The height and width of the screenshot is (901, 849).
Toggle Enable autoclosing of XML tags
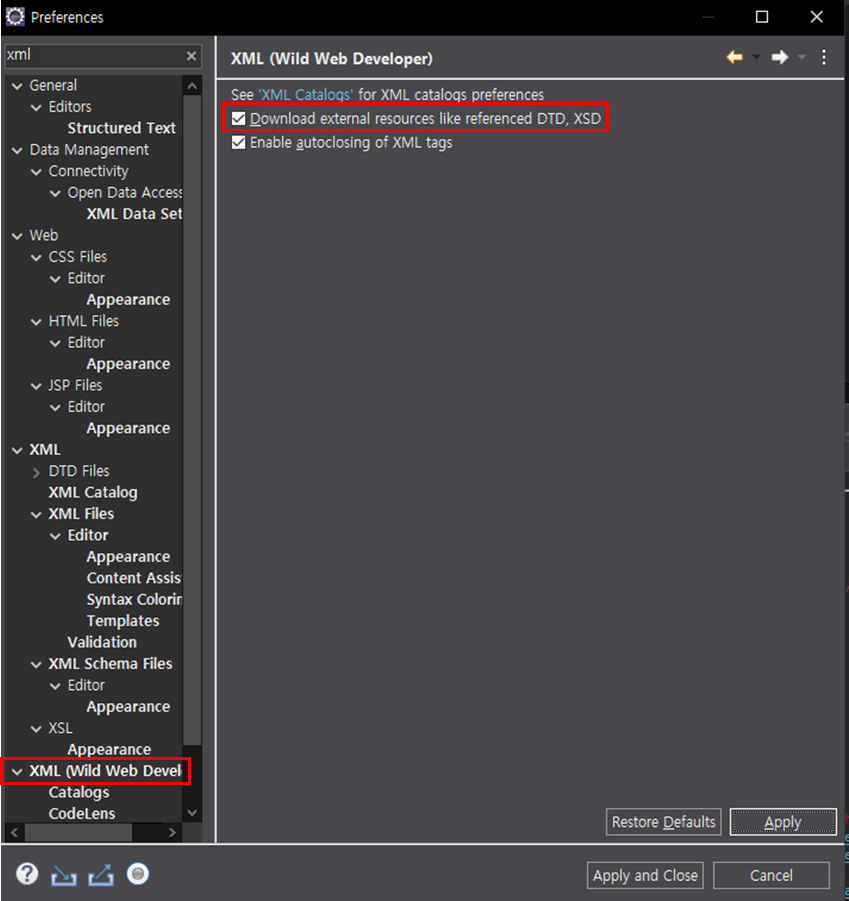pos(238,143)
